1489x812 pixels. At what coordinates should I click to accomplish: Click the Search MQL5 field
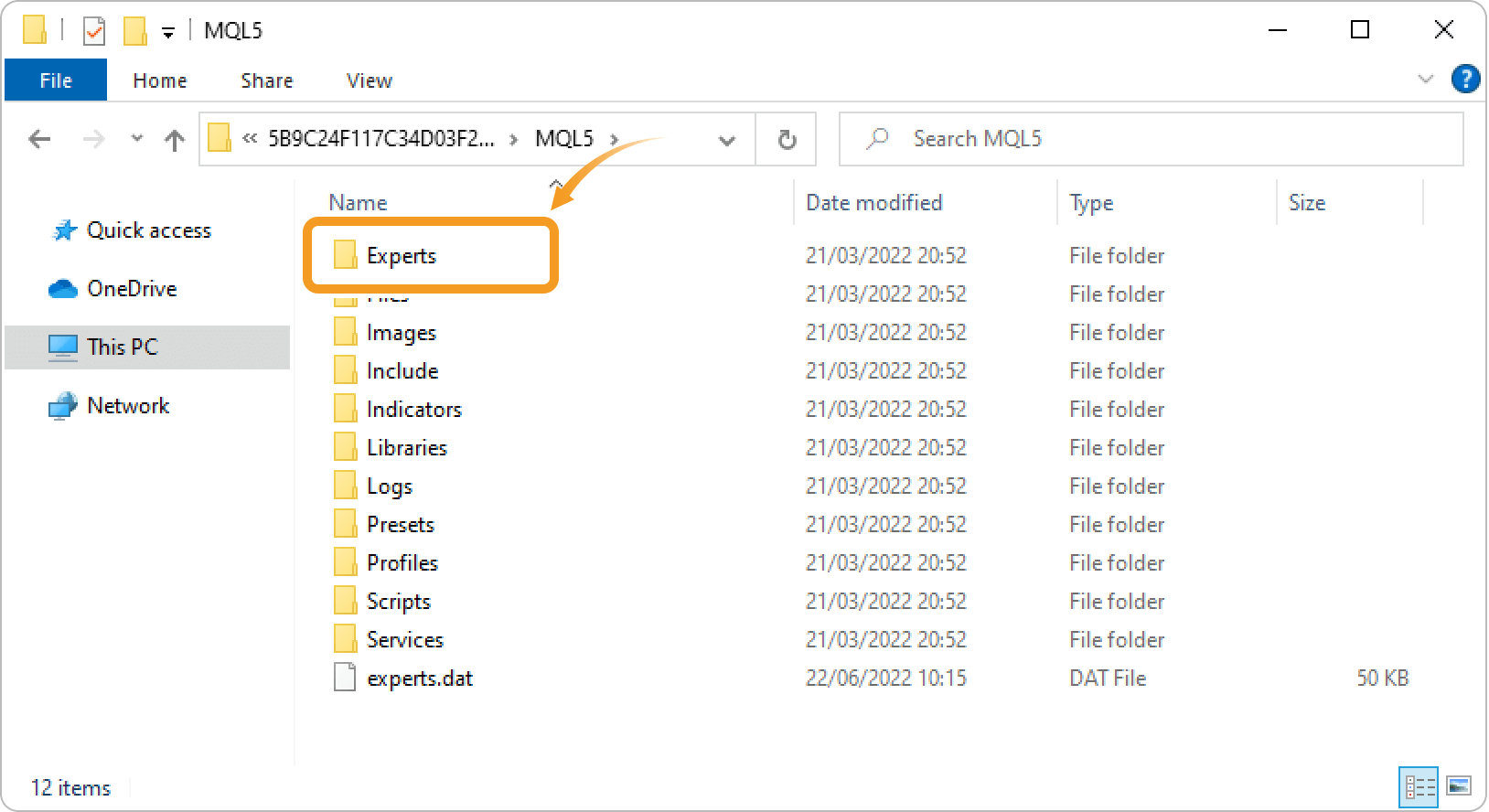coord(1152,139)
